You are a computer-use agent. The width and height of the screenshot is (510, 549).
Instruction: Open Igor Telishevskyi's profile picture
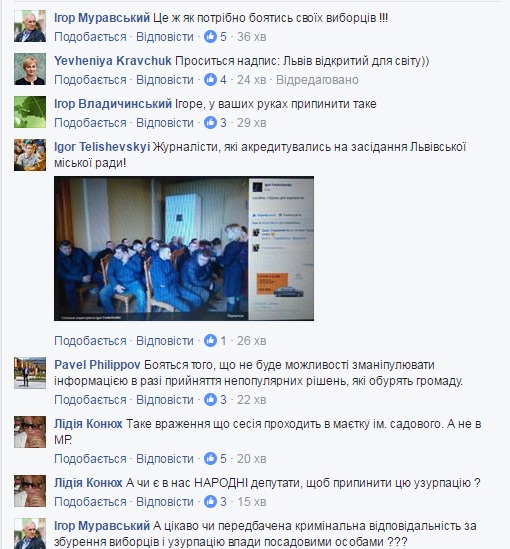pyautogui.click(x=30, y=155)
